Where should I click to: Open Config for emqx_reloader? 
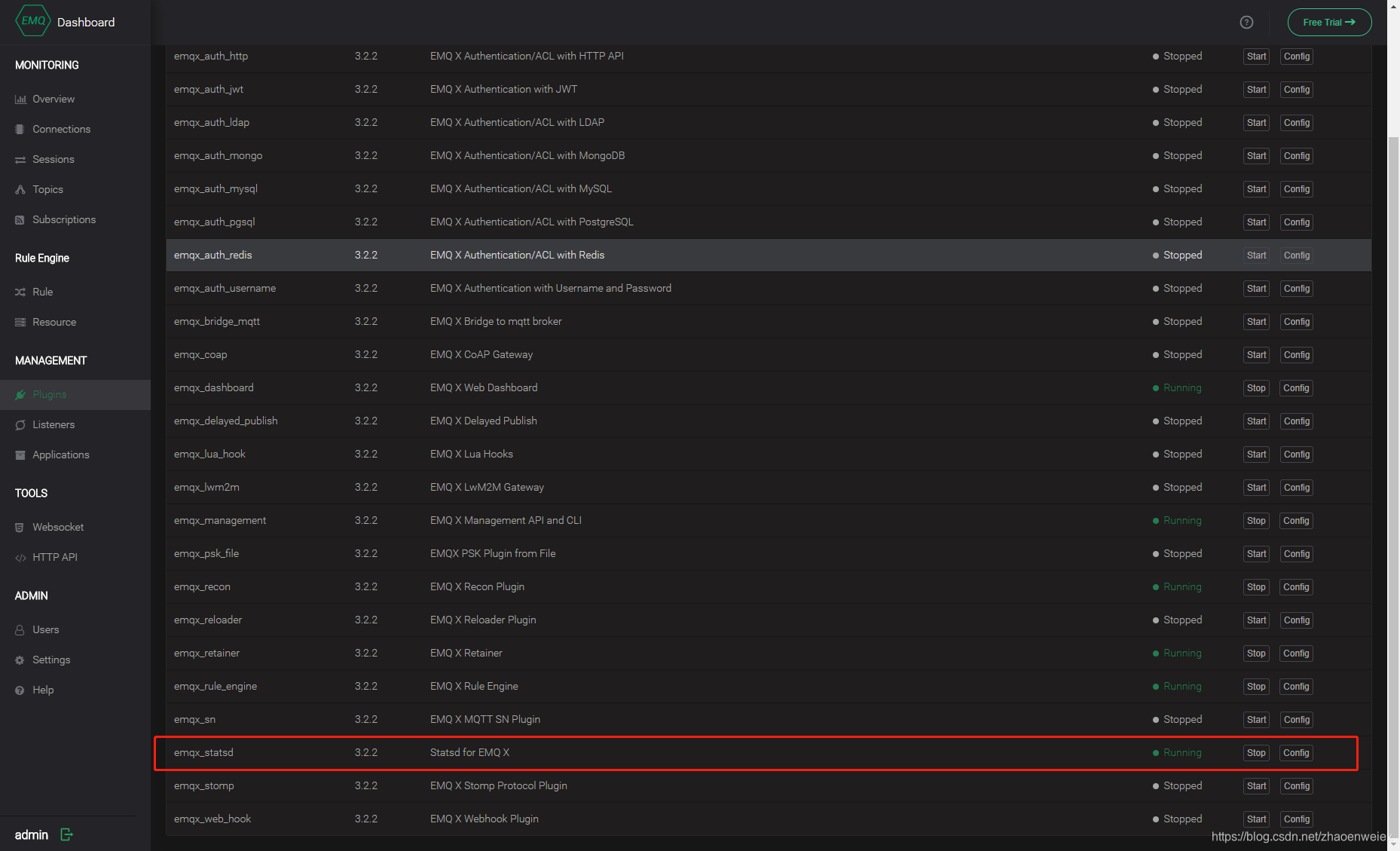tap(1297, 620)
